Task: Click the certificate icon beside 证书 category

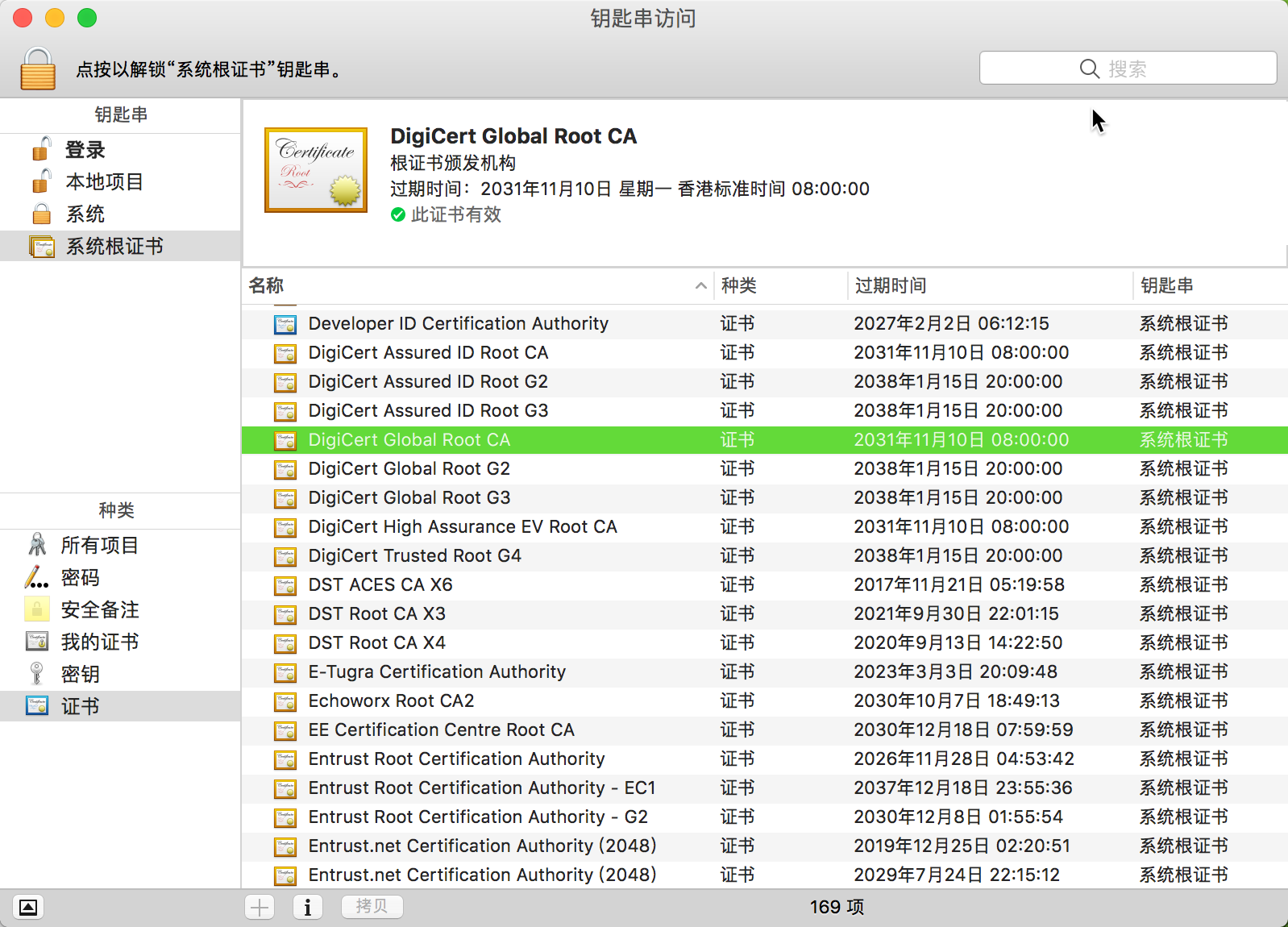Action: [x=37, y=706]
